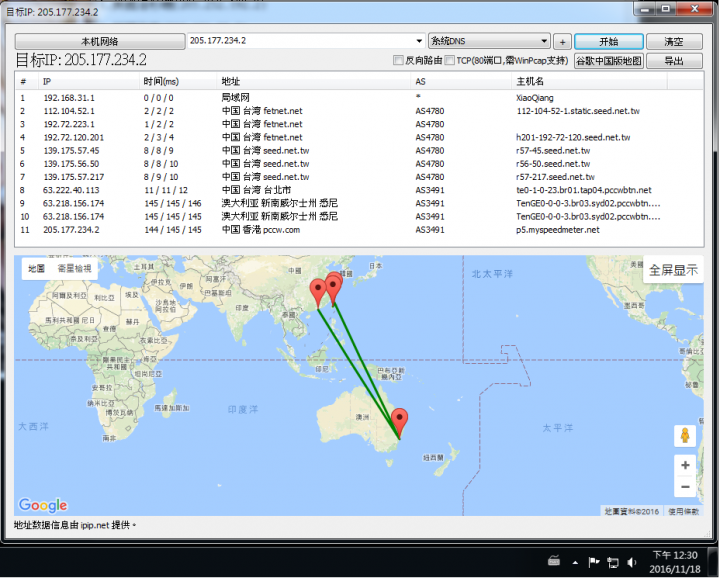Sort by the IP column header
Viewport: 720px width, 578px height.
coord(88,81)
